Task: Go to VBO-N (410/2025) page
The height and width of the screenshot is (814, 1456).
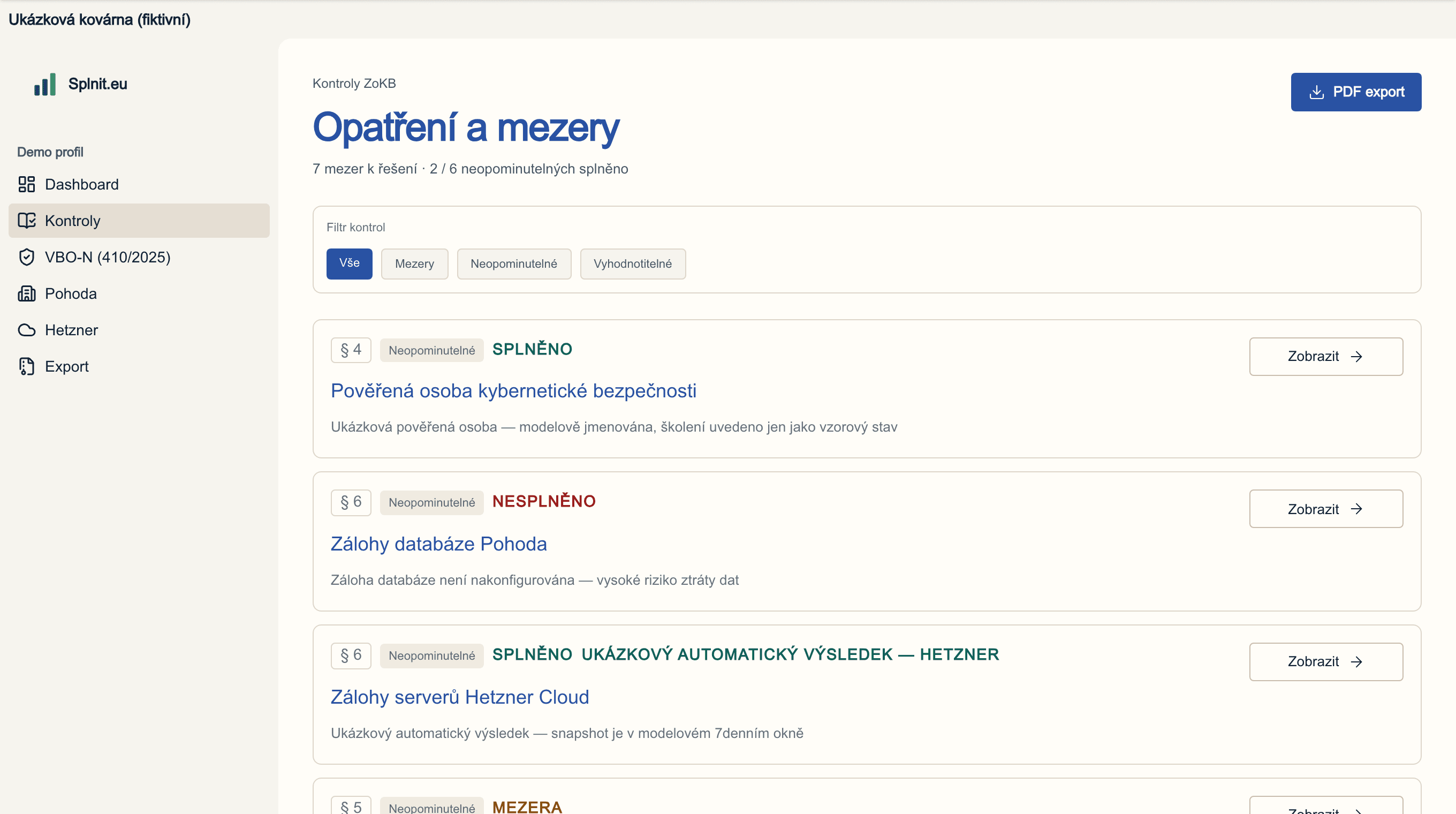Action: point(139,257)
